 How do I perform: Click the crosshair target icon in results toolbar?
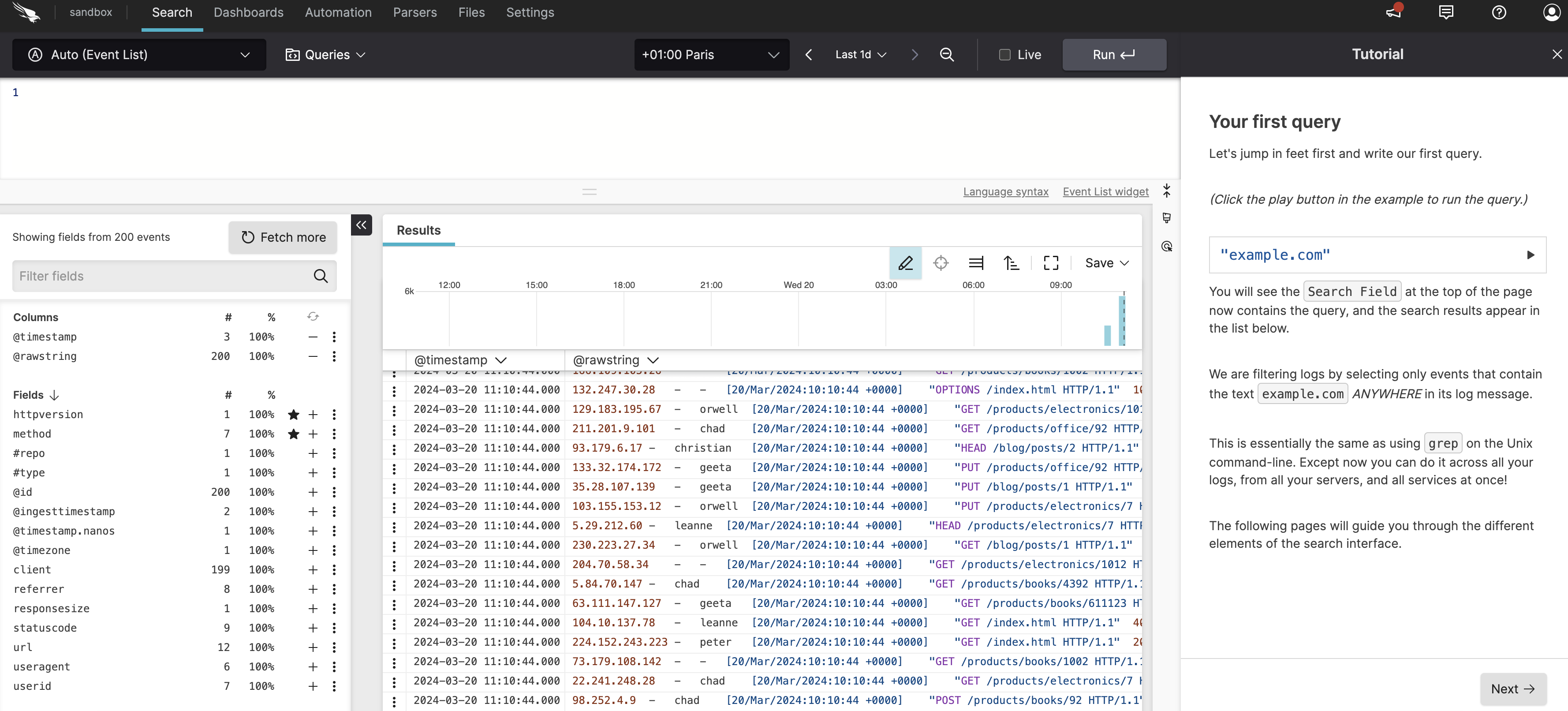coord(941,263)
